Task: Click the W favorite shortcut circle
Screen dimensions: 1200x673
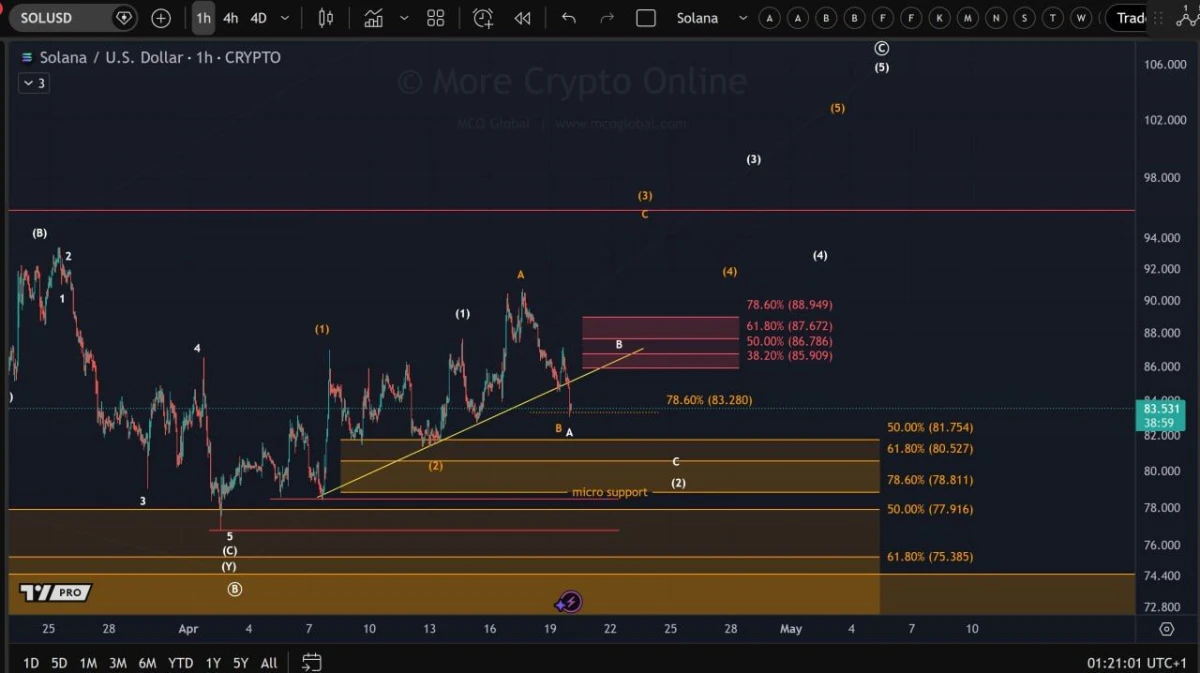Action: click(1081, 18)
